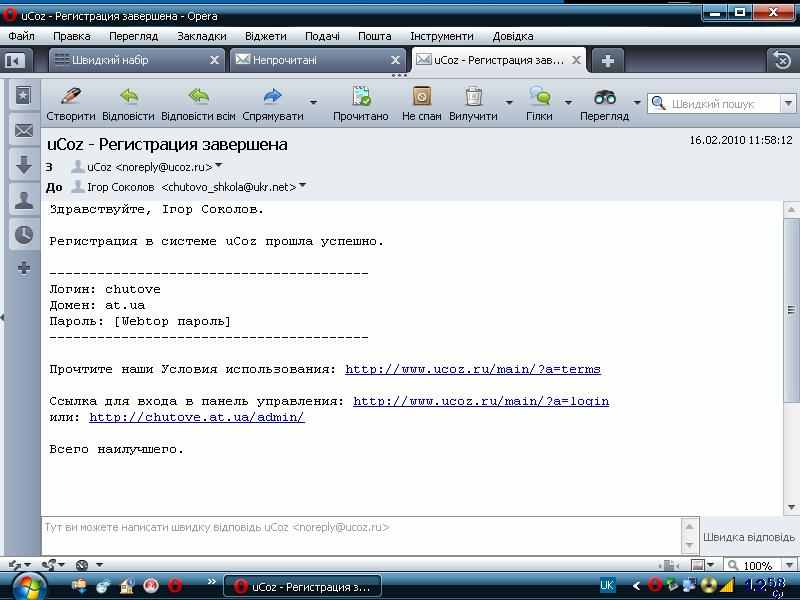Image resolution: width=800 pixels, height=600 pixels.
Task: Click in the quick reply text field
Action: coord(361,535)
